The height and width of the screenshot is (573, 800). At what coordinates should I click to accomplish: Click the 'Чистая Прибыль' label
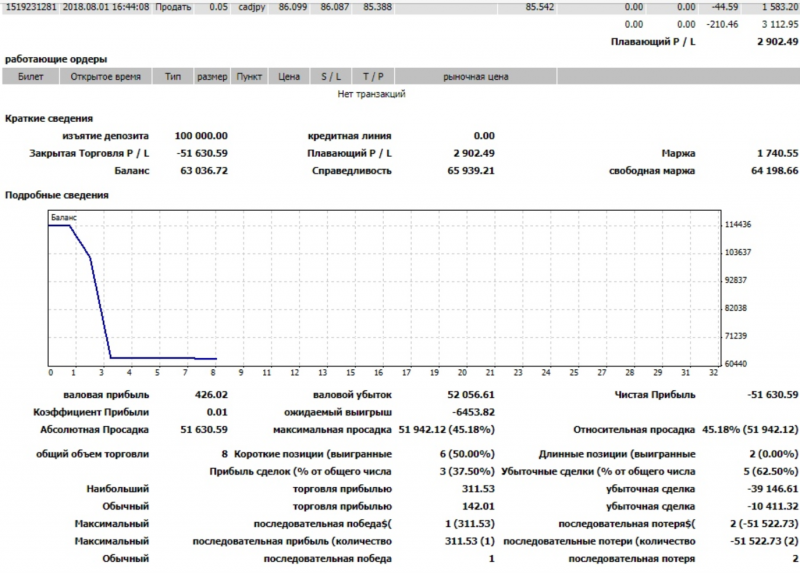point(655,394)
